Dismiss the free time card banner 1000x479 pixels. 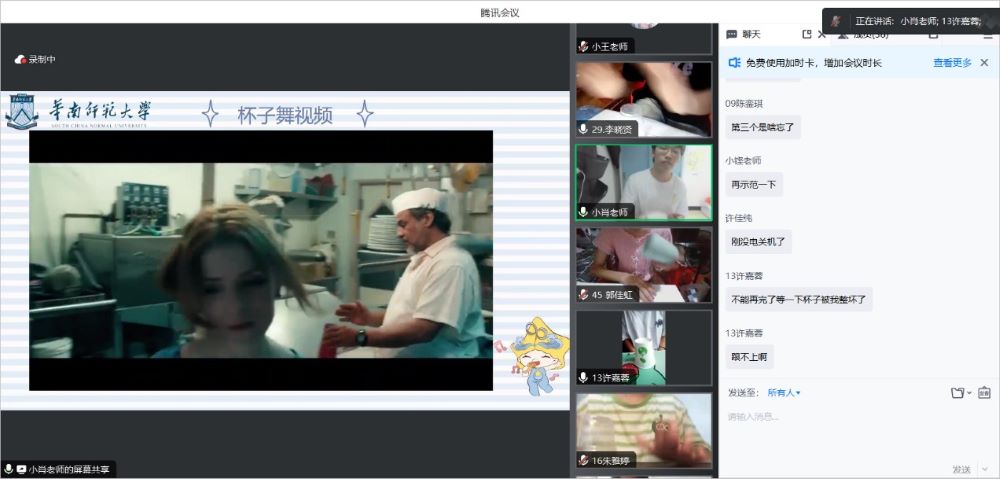tap(984, 63)
